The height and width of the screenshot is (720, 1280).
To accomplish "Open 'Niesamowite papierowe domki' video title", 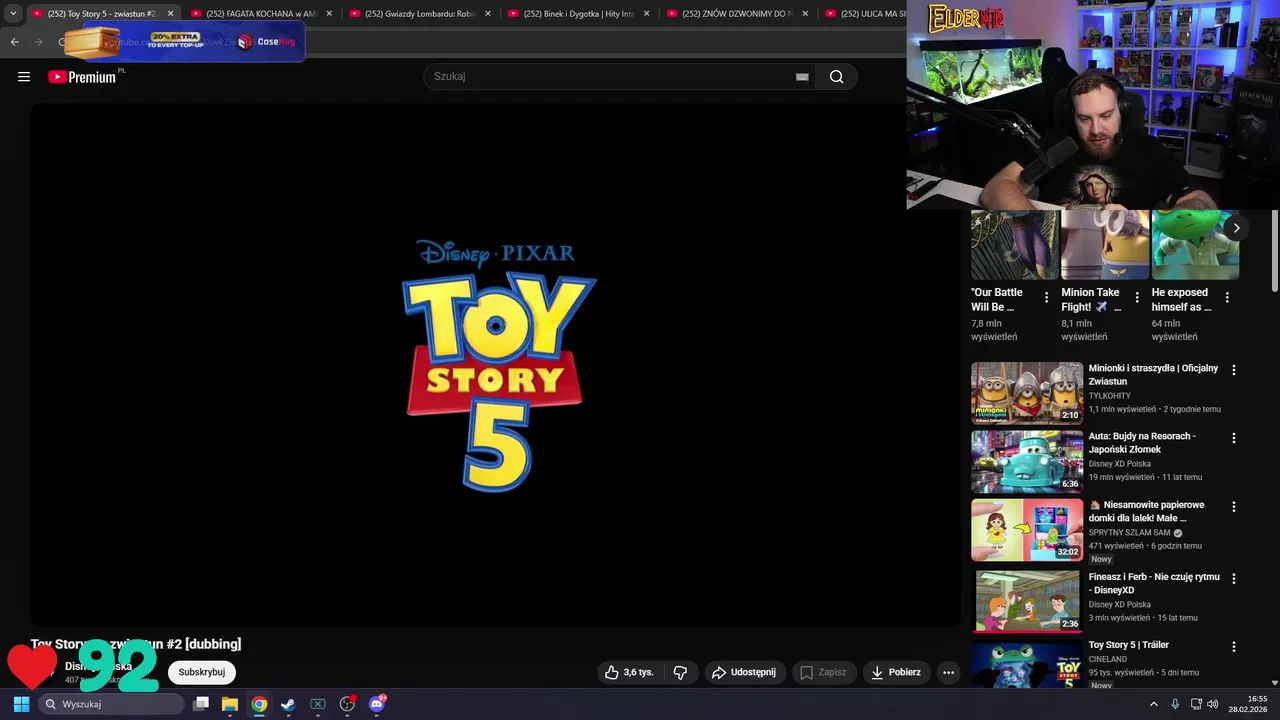I will click(x=1146, y=512).
